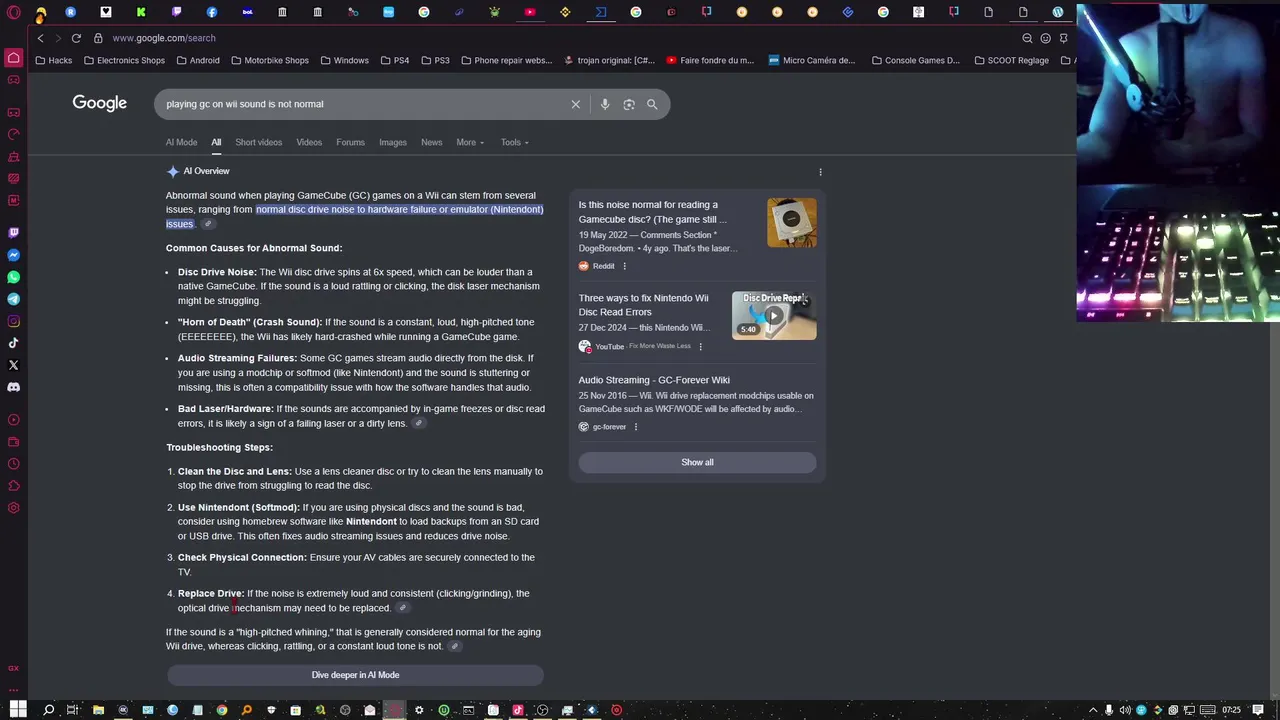The image size is (1280, 720).
Task: Open X in the Opera sidebar
Action: point(14,365)
